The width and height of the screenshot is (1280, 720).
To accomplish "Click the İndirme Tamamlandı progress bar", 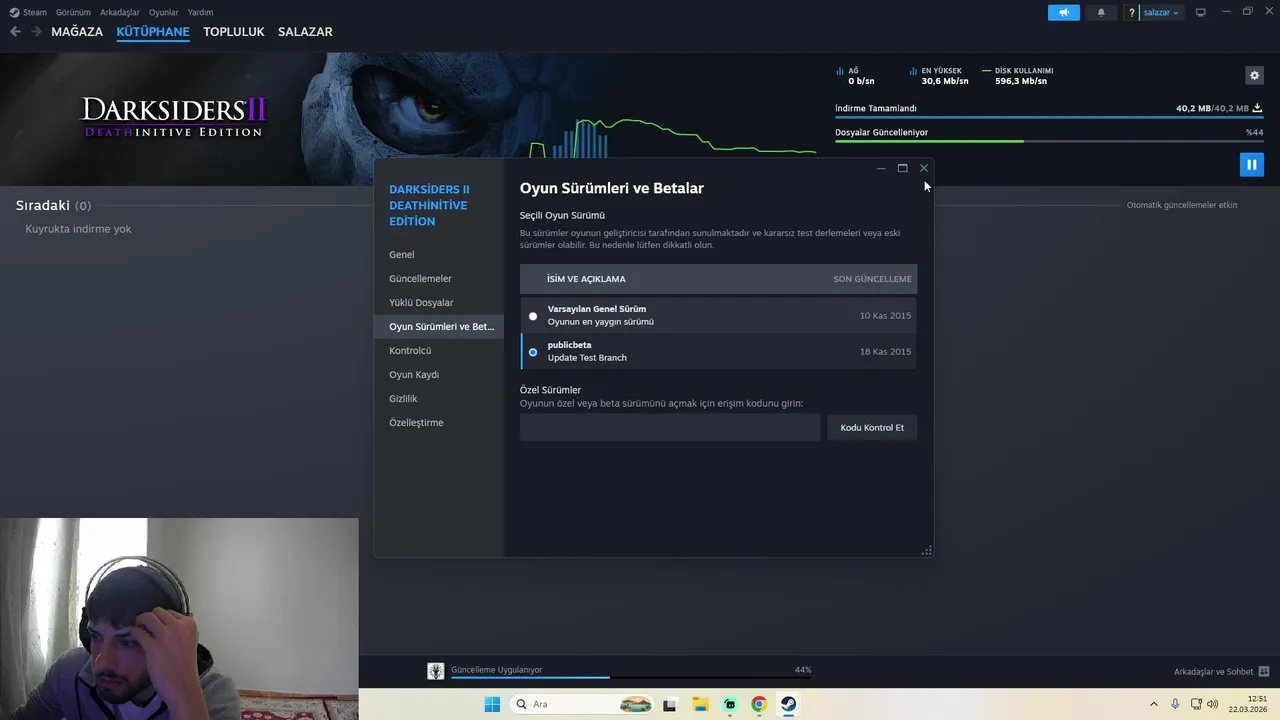I will (1049, 118).
